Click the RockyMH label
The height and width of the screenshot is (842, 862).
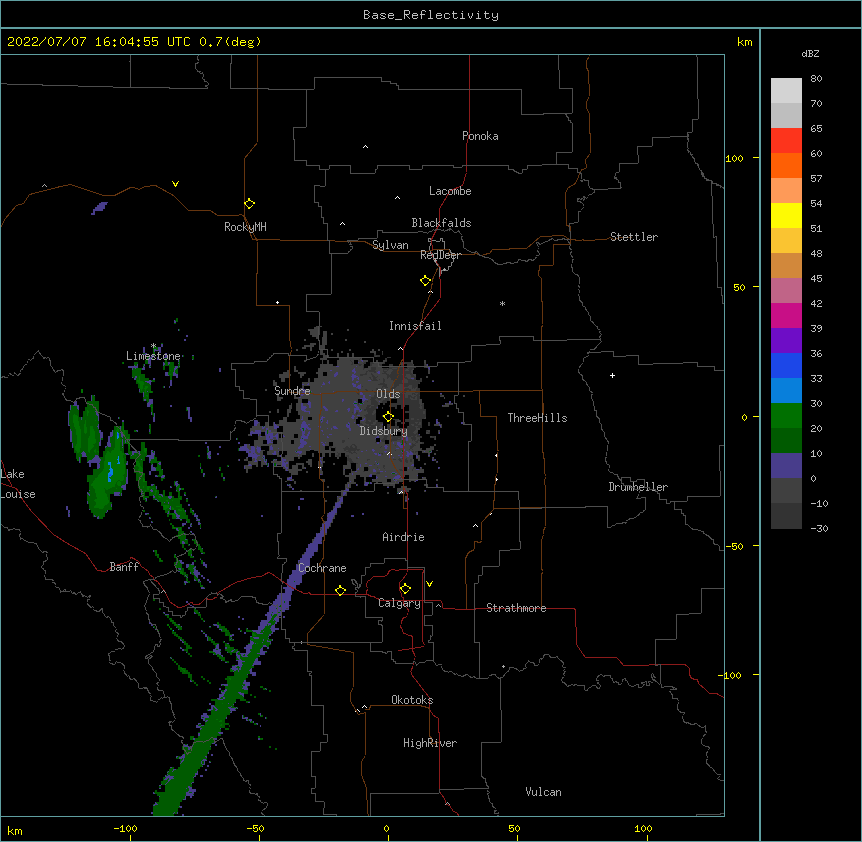coord(245,227)
